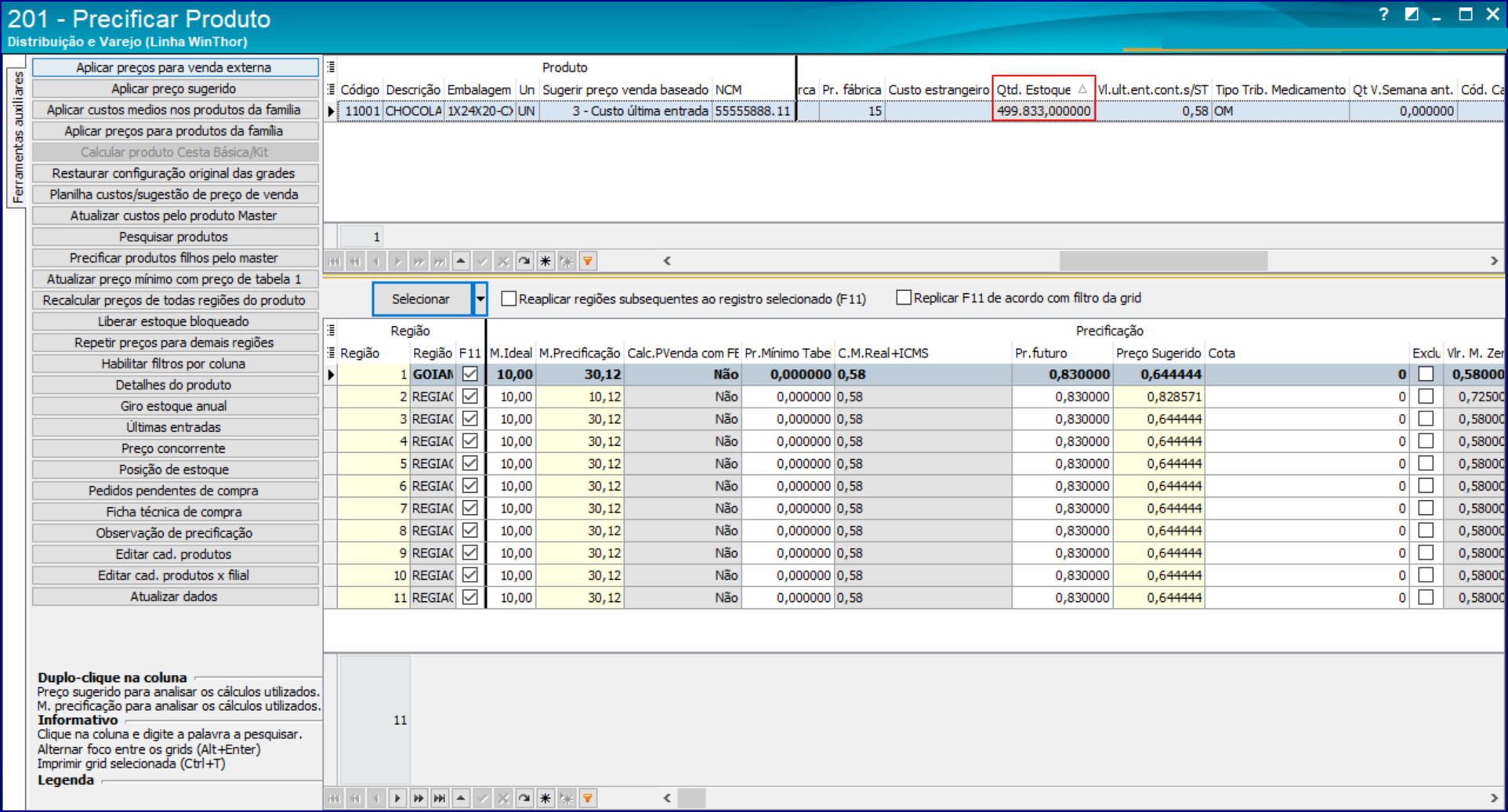Click the Pr.futuro column header
Viewport: 1508px width, 812px height.
1062,353
